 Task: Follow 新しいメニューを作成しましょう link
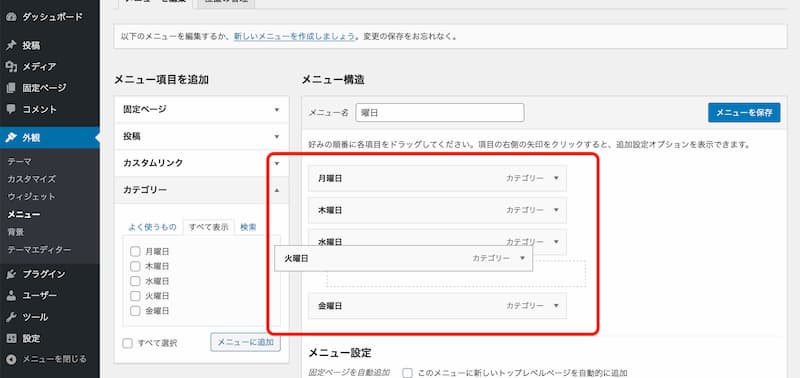(294, 37)
